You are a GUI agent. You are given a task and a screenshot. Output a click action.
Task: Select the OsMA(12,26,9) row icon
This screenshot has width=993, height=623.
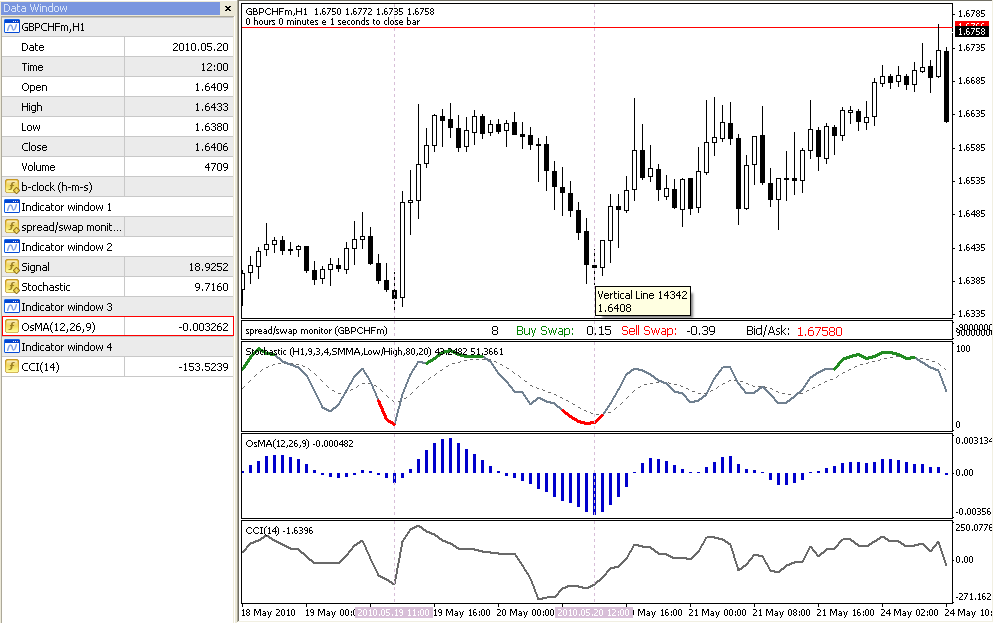coord(11,327)
